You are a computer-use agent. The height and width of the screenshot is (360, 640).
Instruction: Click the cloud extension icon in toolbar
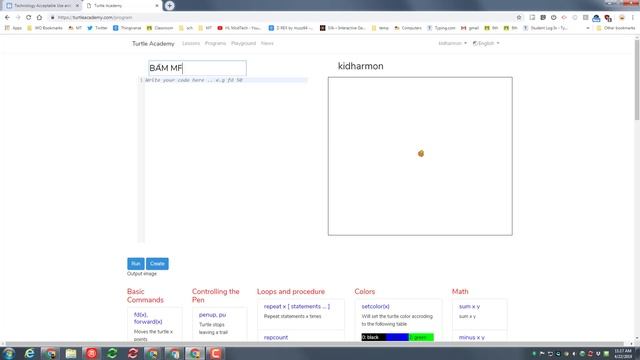click(596, 18)
